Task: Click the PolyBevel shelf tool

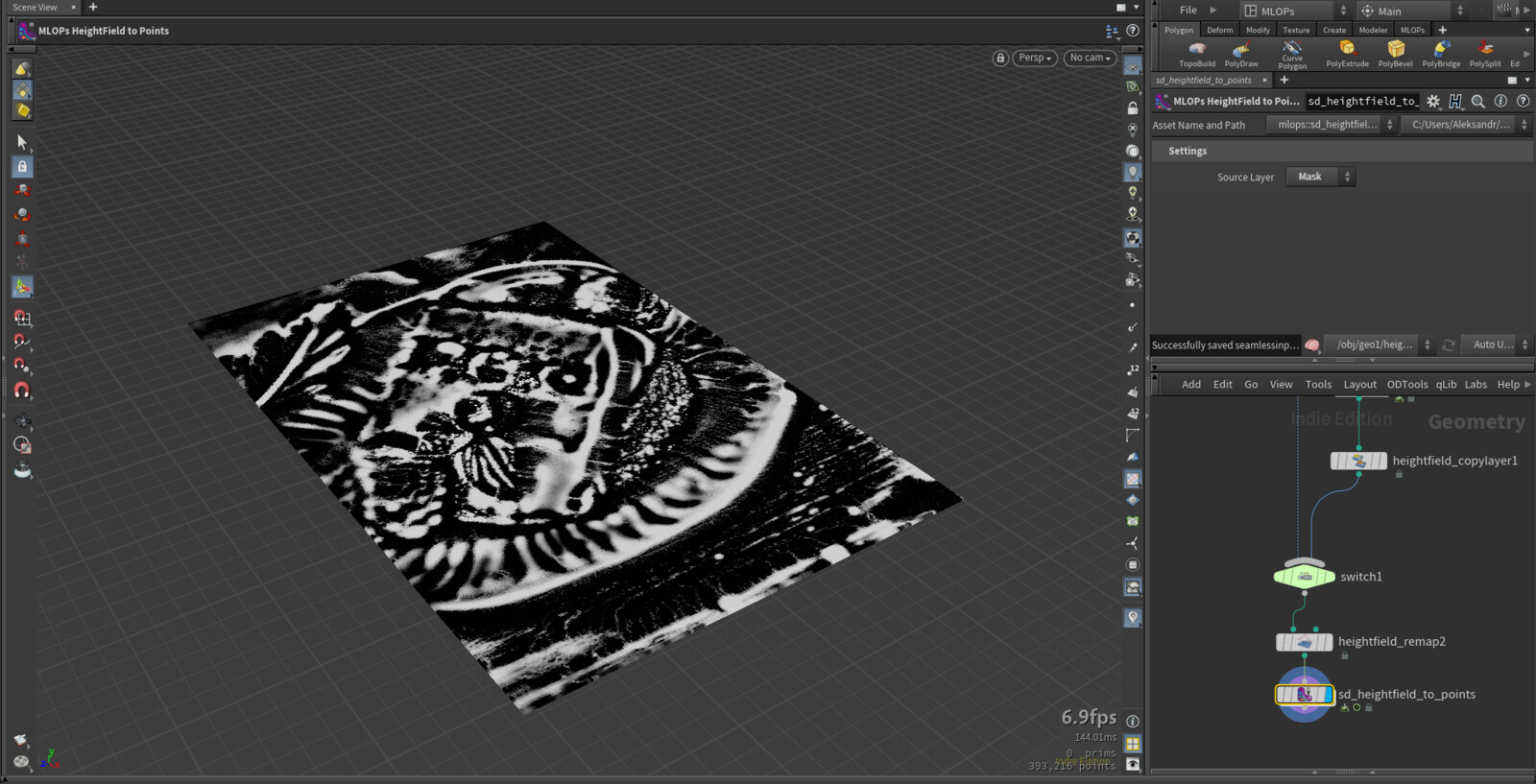Action: 1395,53
